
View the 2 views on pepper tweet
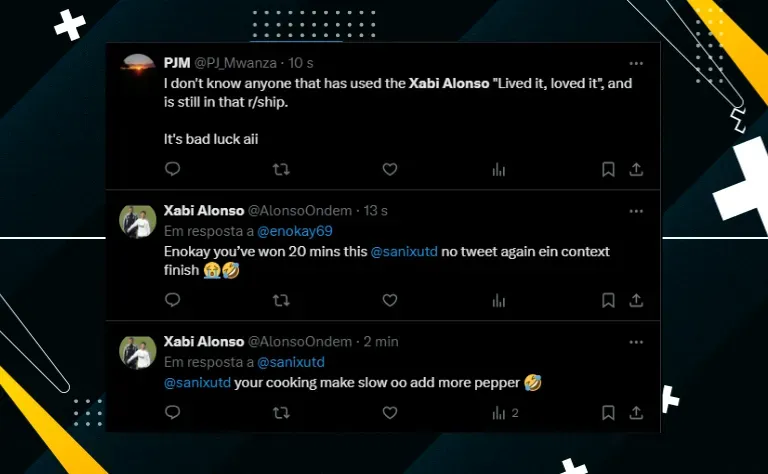505,413
